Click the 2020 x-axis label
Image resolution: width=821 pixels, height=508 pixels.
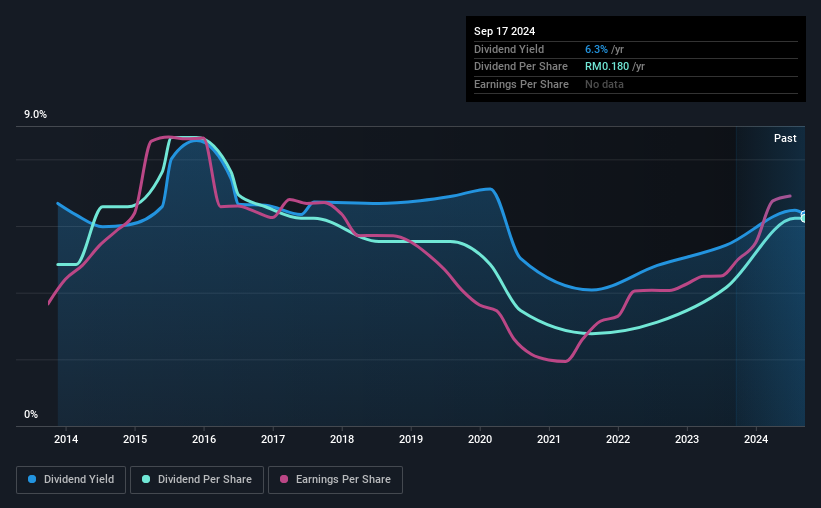click(480, 439)
